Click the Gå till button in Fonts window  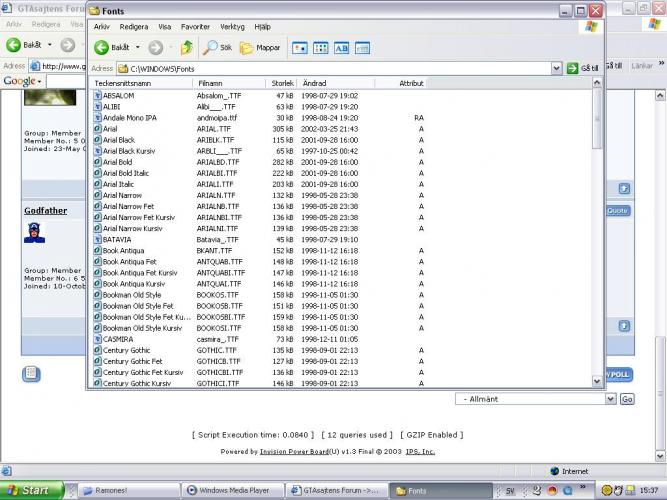(583, 68)
